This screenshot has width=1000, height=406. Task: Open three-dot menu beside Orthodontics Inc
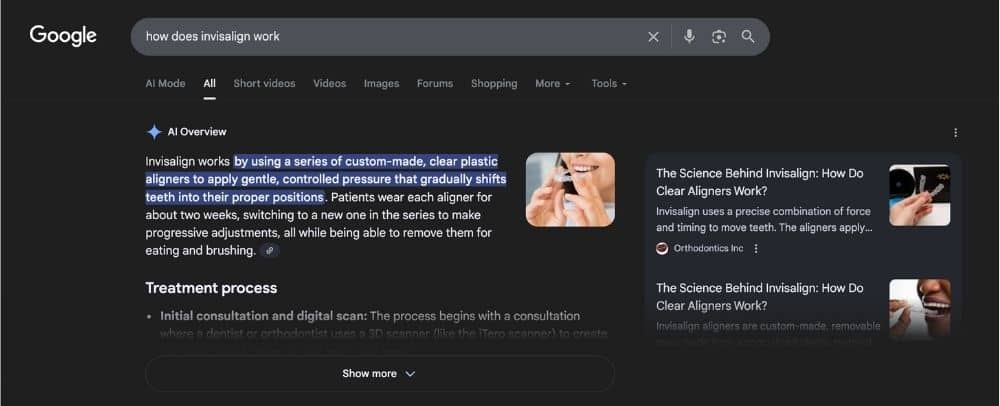click(x=756, y=249)
